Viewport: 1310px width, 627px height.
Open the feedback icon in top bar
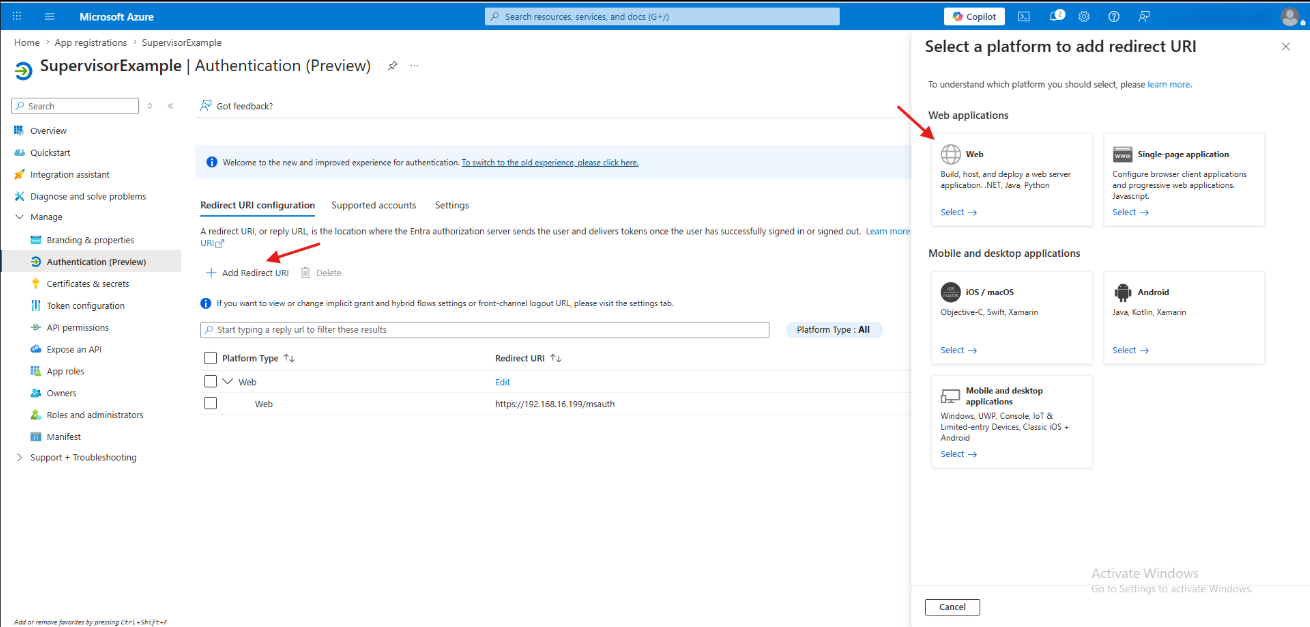point(1144,17)
